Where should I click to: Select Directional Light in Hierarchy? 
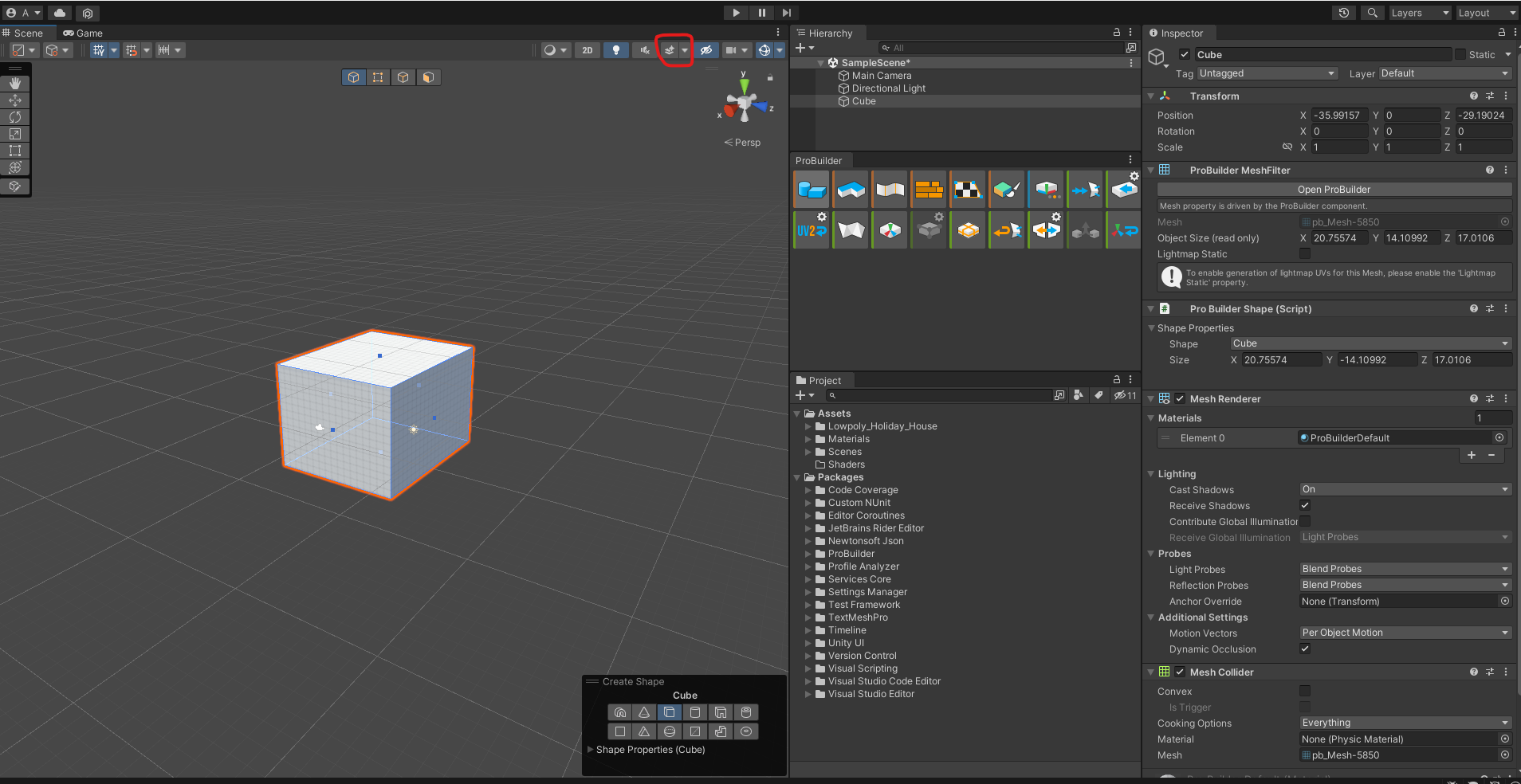coord(888,88)
